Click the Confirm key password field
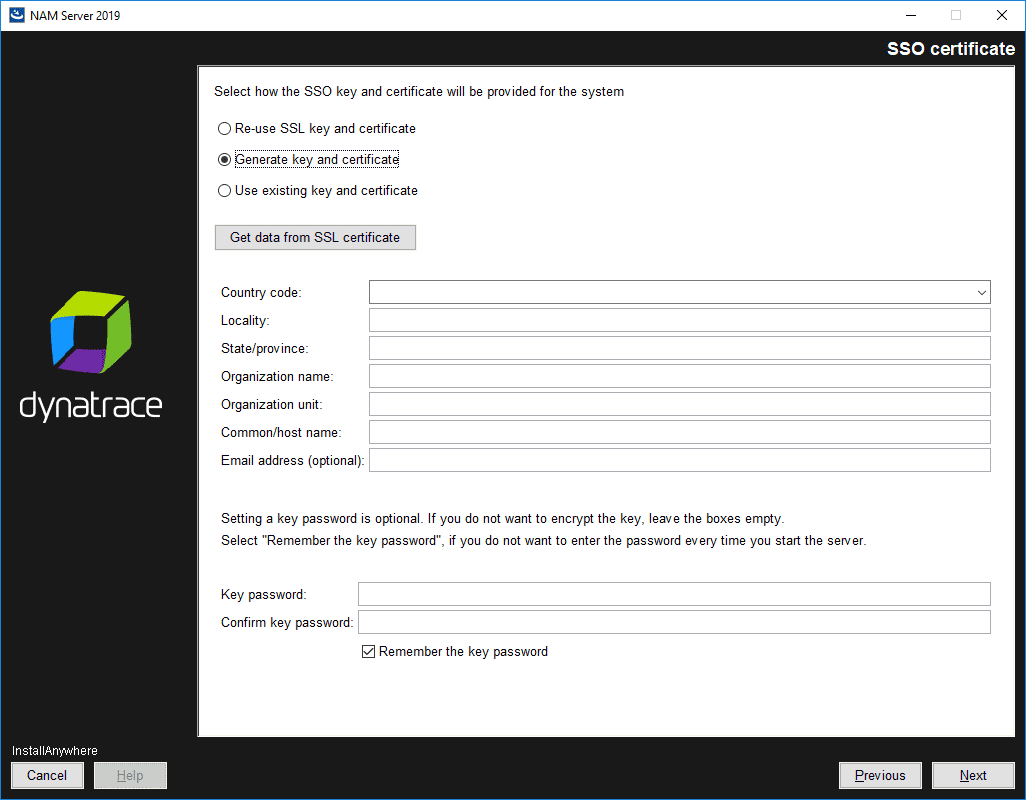This screenshot has height=800, width=1026. point(674,623)
